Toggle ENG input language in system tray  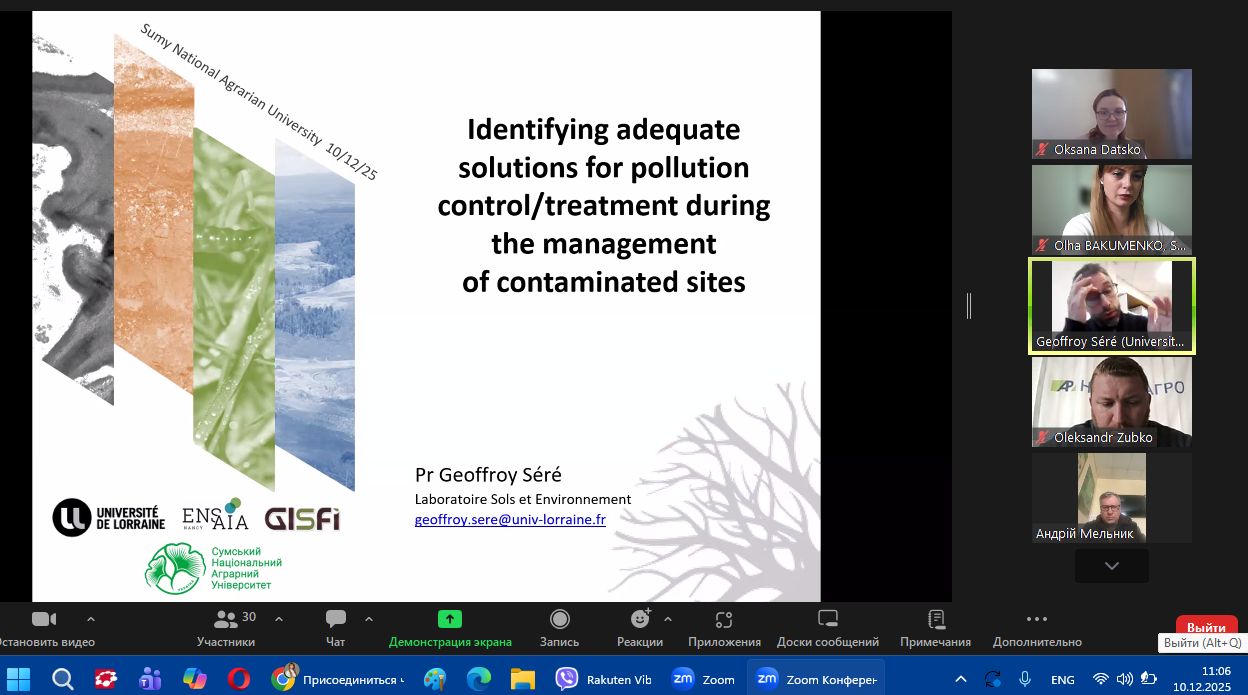(x=1063, y=680)
